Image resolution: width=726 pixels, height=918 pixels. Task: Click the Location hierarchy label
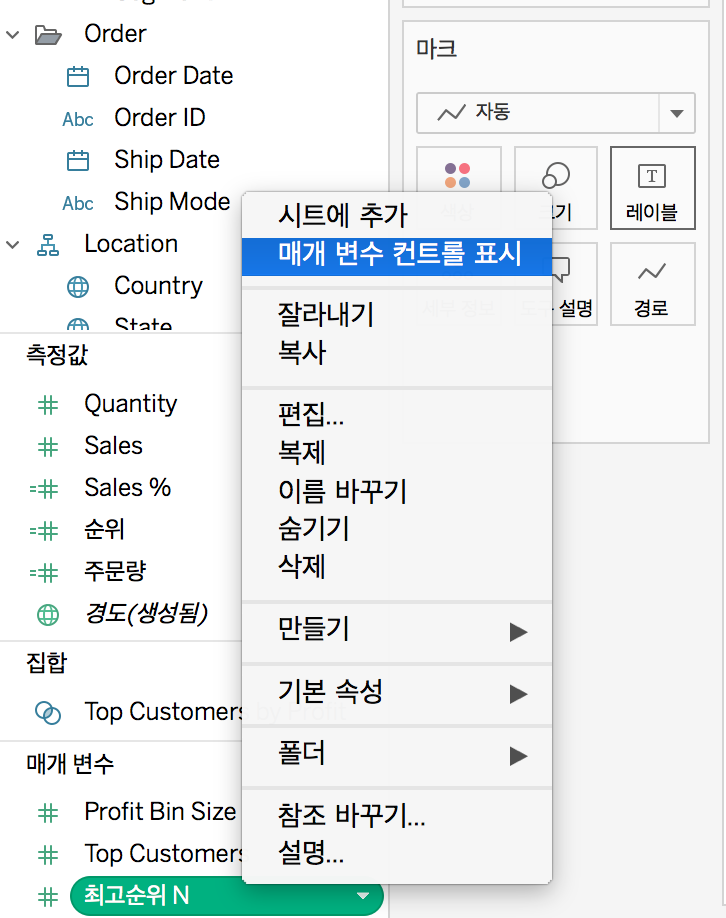(131, 244)
